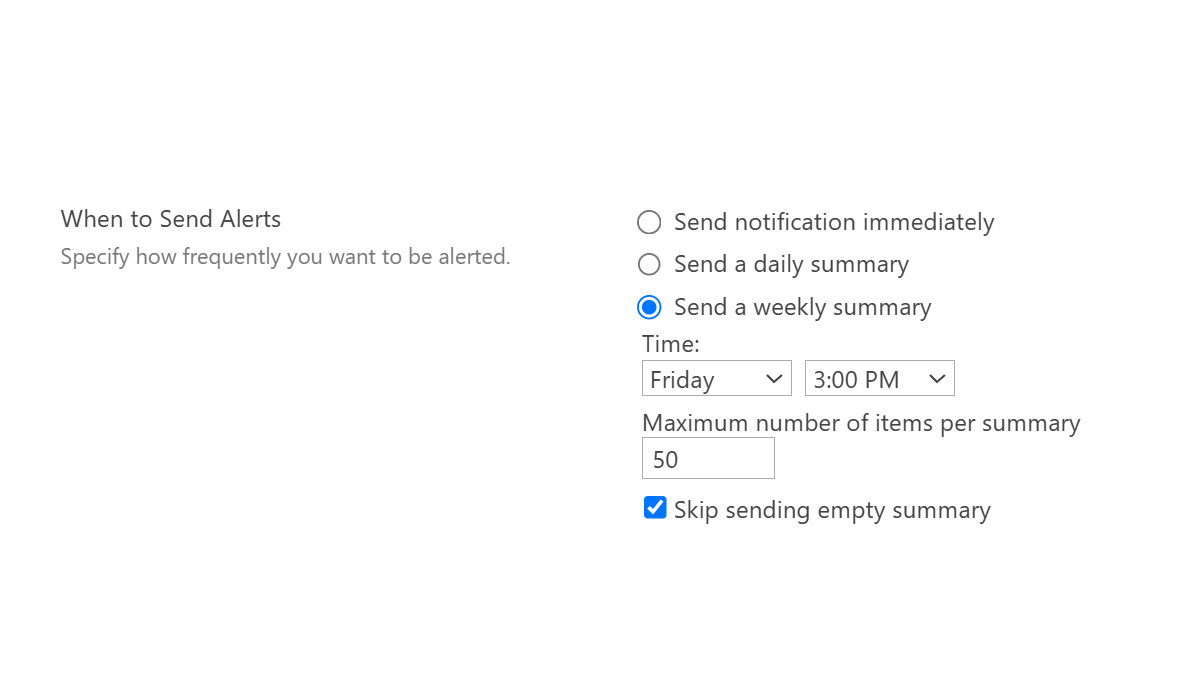The image size is (1200, 700).
Task: Select the Send notification immediately radio button
Action: tap(649, 222)
